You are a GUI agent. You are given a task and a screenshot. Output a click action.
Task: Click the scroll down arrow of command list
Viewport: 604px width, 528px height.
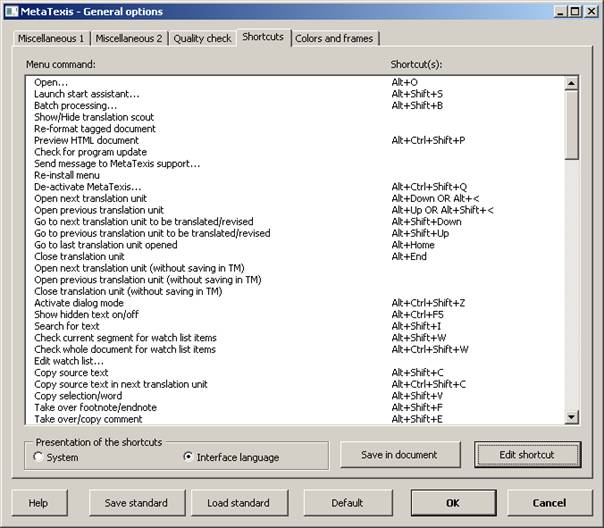(x=571, y=417)
